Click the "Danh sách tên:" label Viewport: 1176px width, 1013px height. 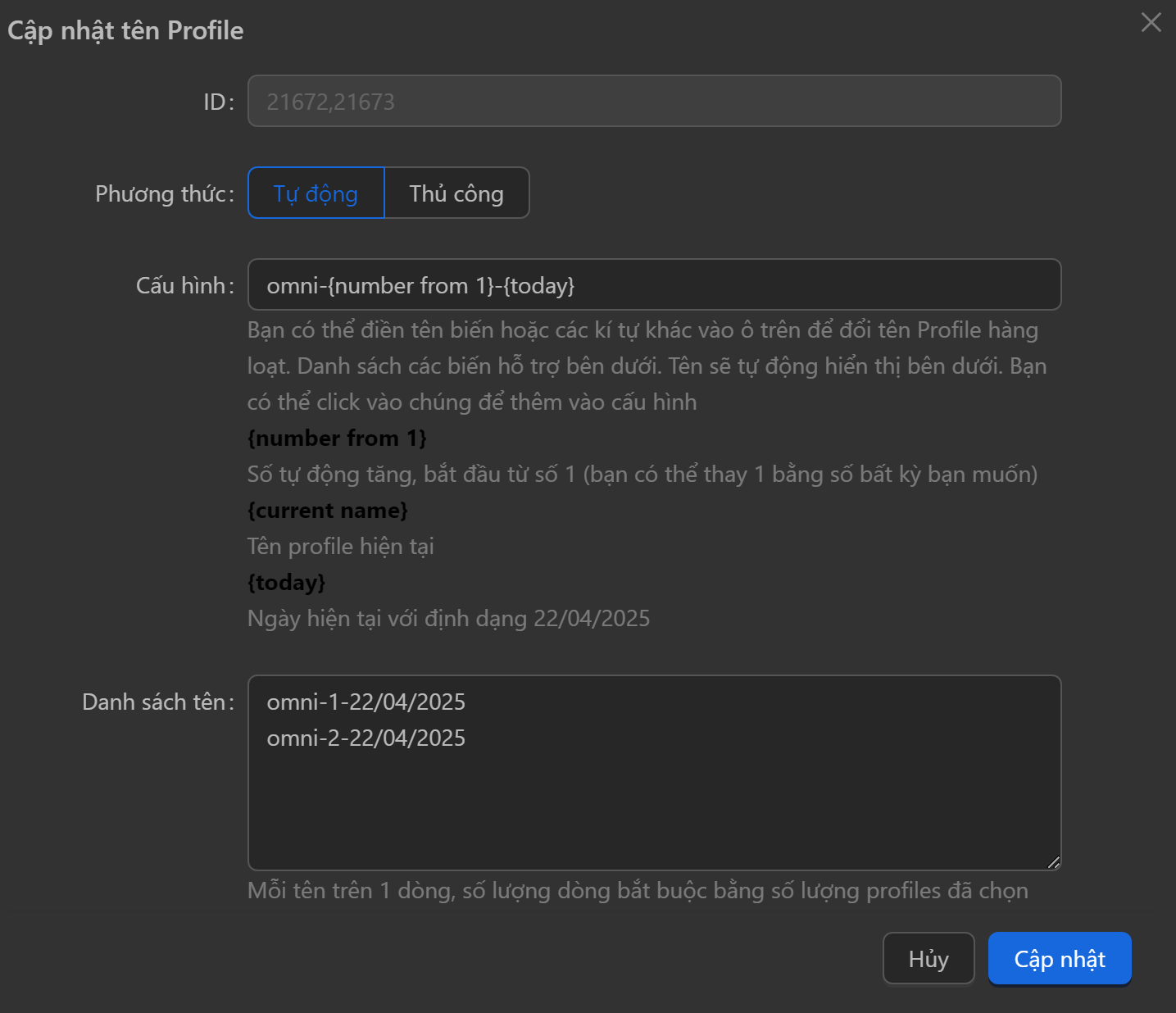pyautogui.click(x=157, y=702)
